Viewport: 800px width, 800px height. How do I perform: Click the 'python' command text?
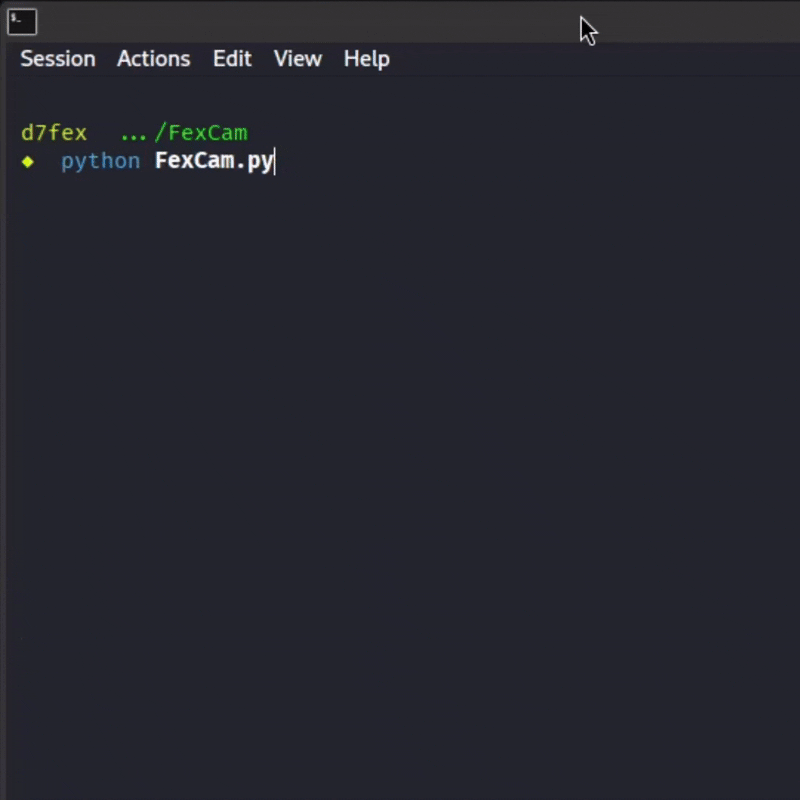[x=101, y=161]
